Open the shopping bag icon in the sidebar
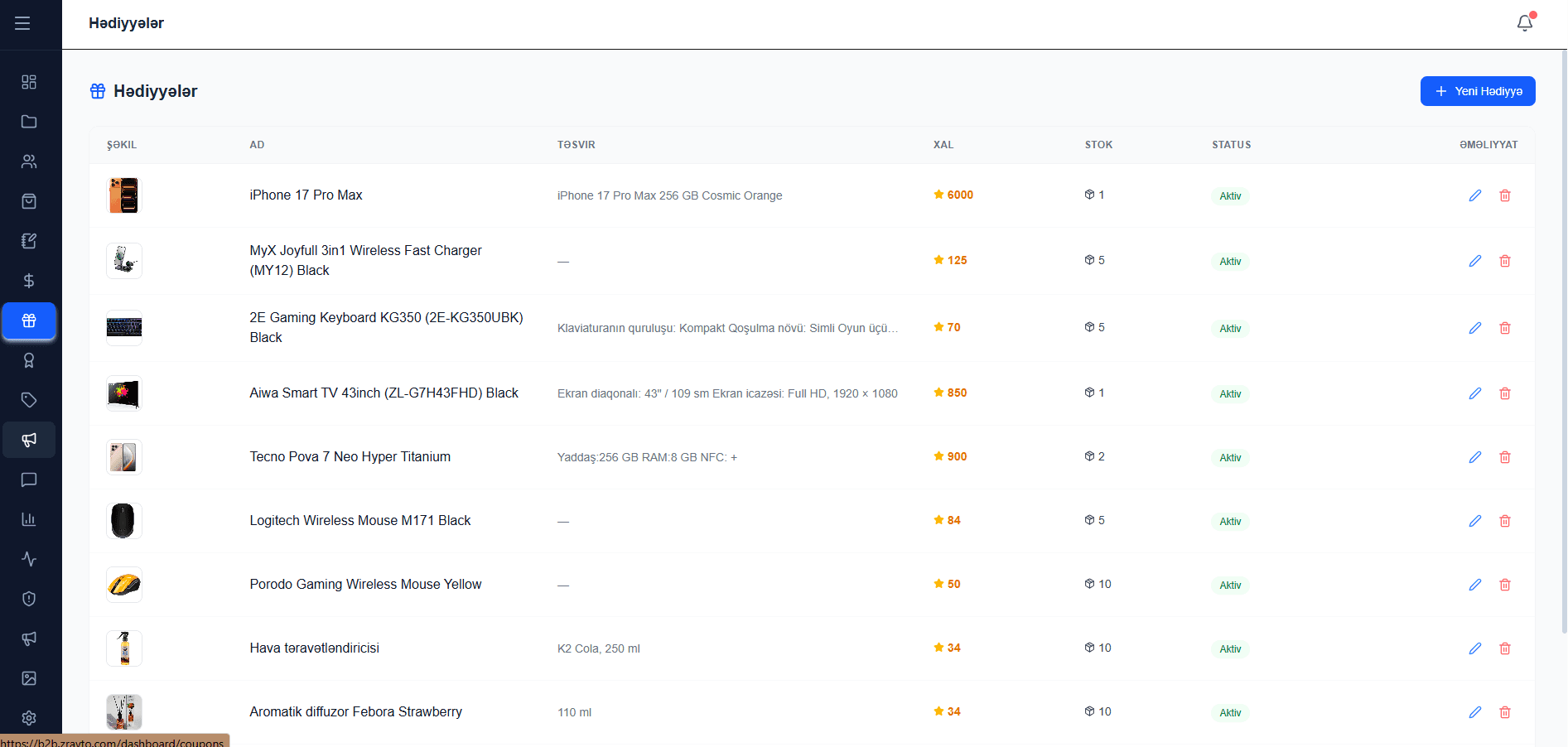This screenshot has width=1568, height=747. 29,201
